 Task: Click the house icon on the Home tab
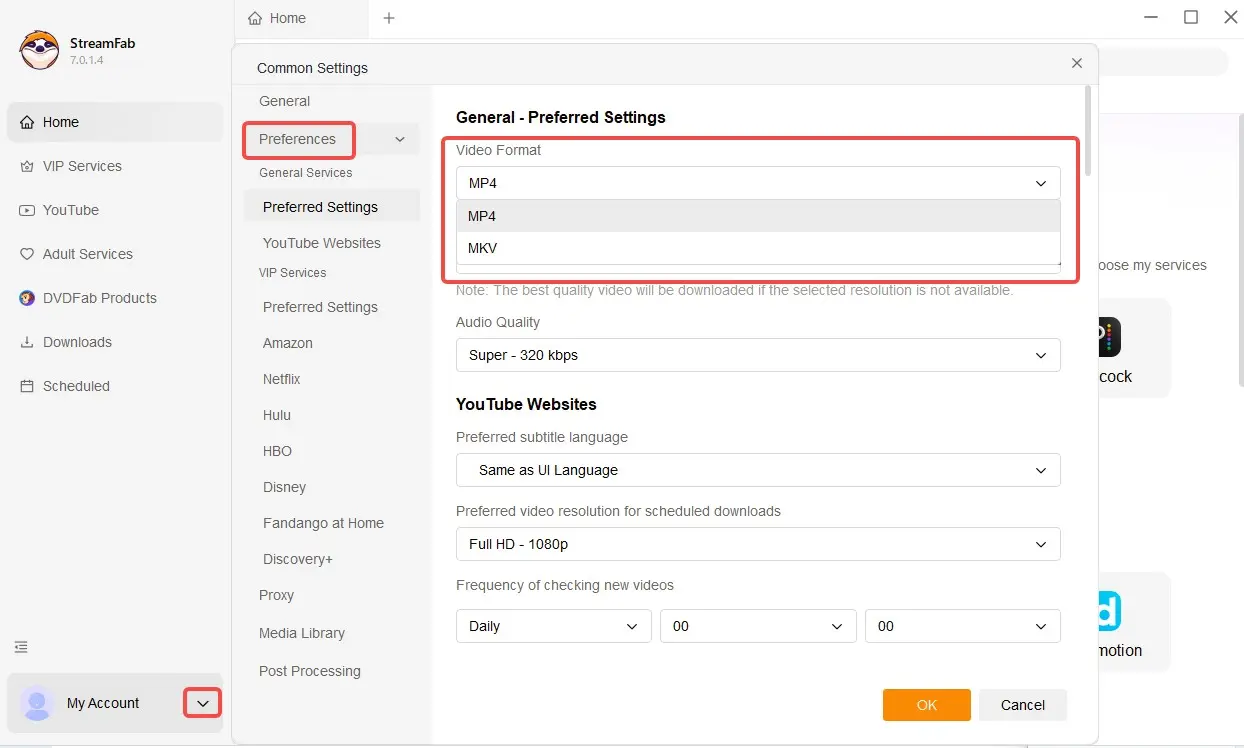(x=256, y=18)
